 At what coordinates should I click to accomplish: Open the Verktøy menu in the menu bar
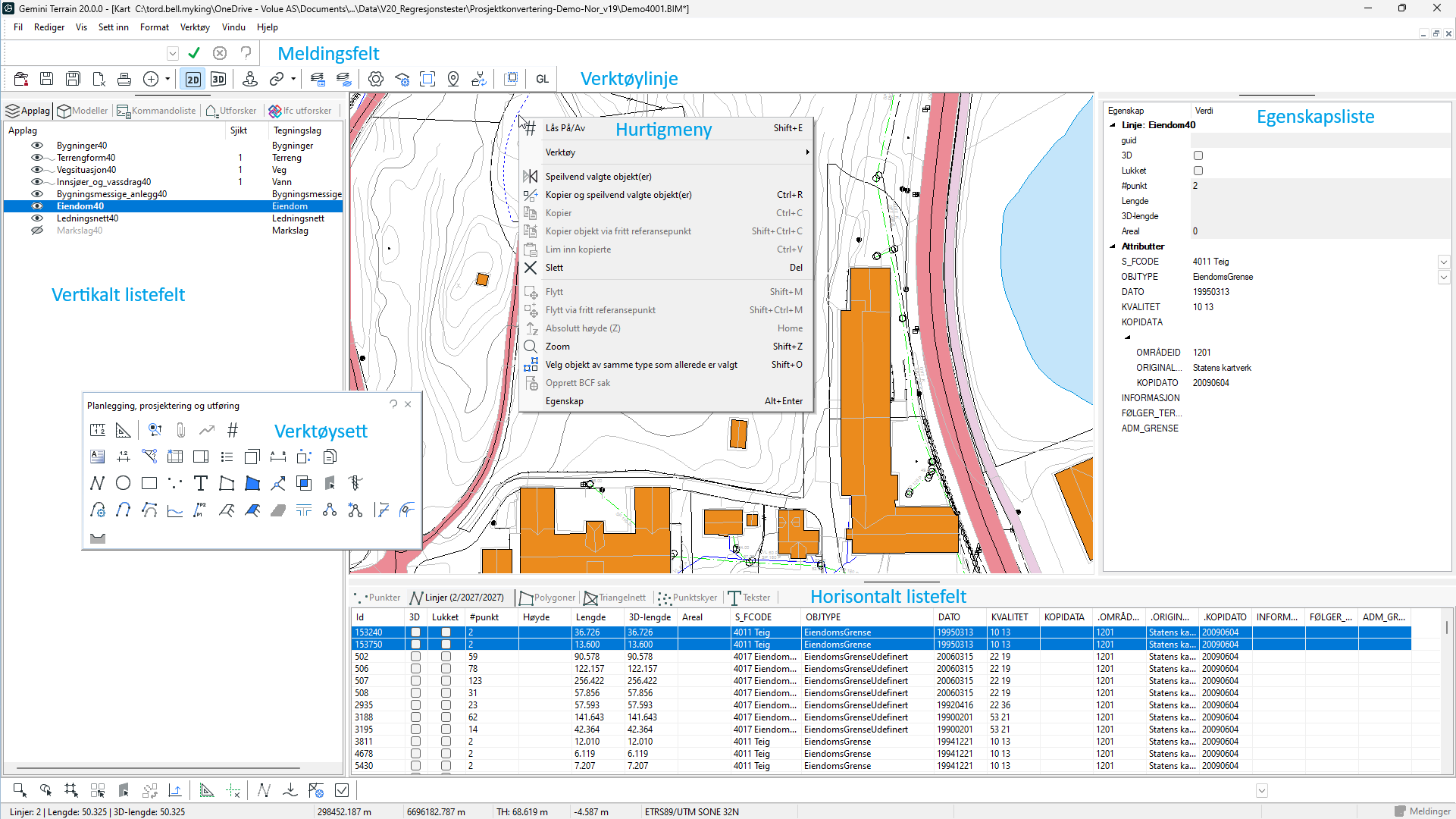coord(195,27)
